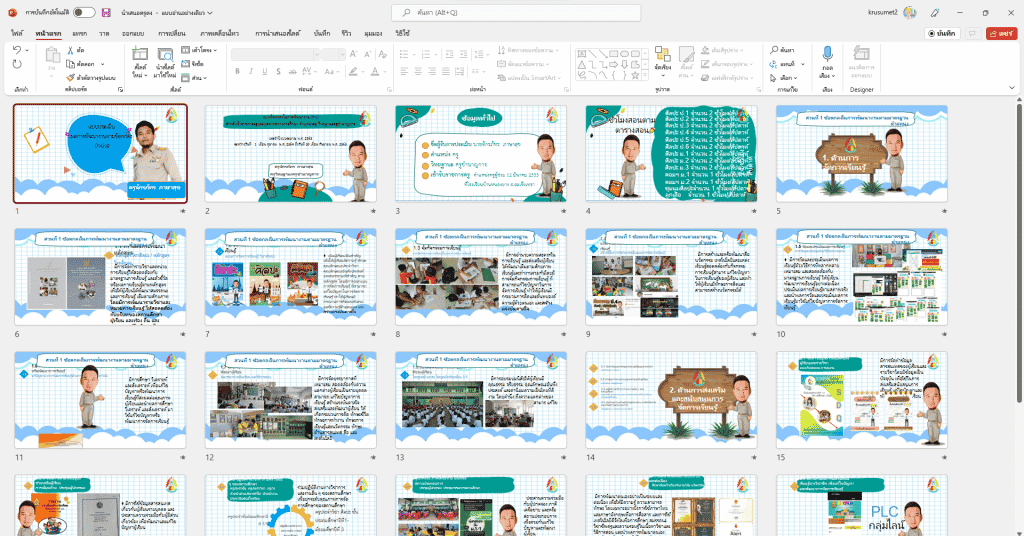Click the Save icon in title bar

(106, 12)
